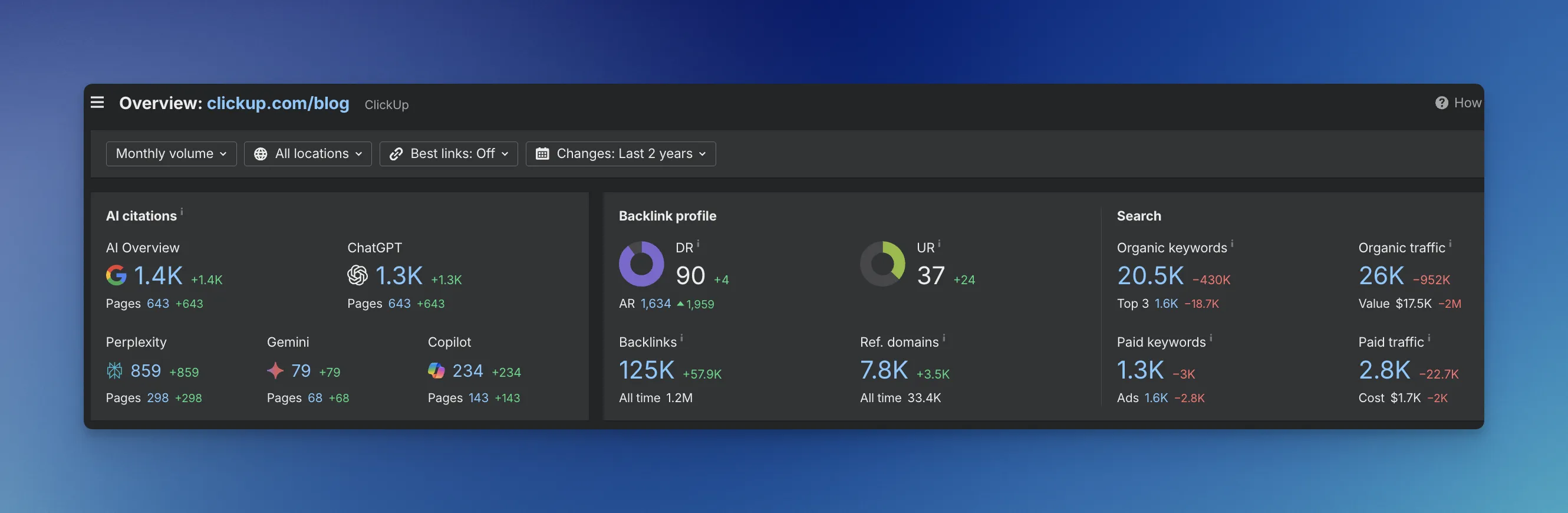Click the ChatGPT logo icon
Viewport: 1568px width, 513px height.
[x=357, y=275]
